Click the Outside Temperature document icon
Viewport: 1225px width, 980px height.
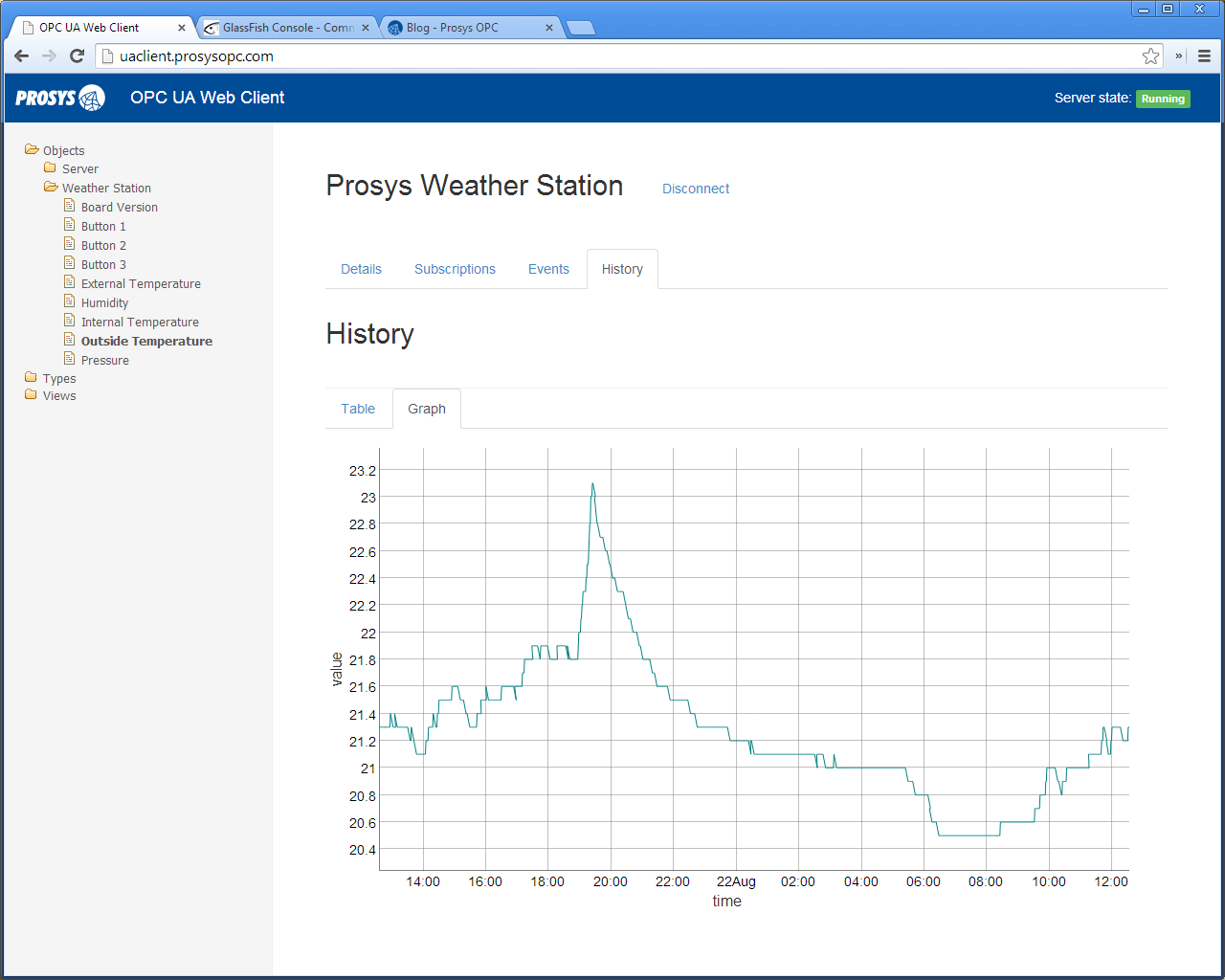click(x=69, y=340)
